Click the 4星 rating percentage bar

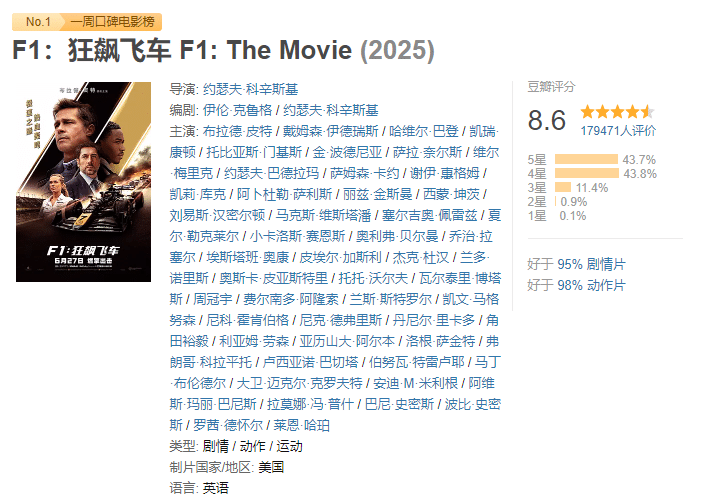pyautogui.click(x=586, y=173)
